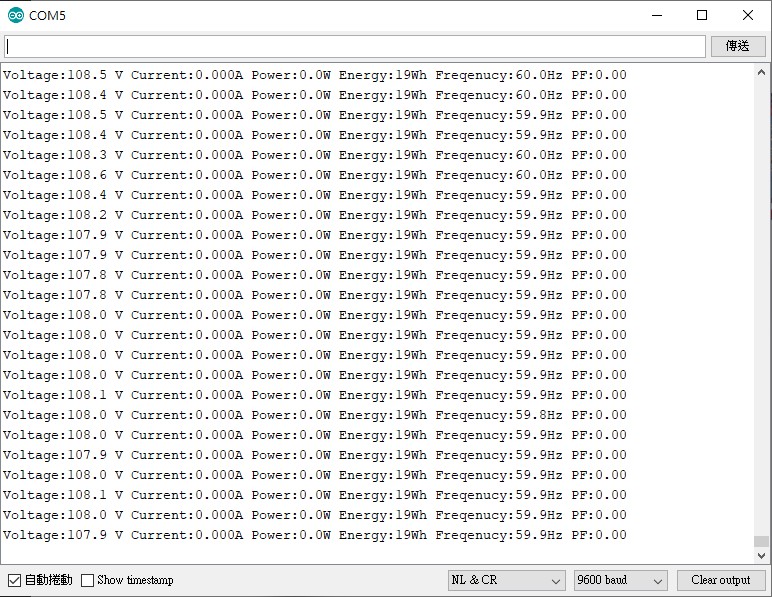Click the empty scrollbar track above the thumb
This screenshot has width=772, height=597.
coord(762,300)
